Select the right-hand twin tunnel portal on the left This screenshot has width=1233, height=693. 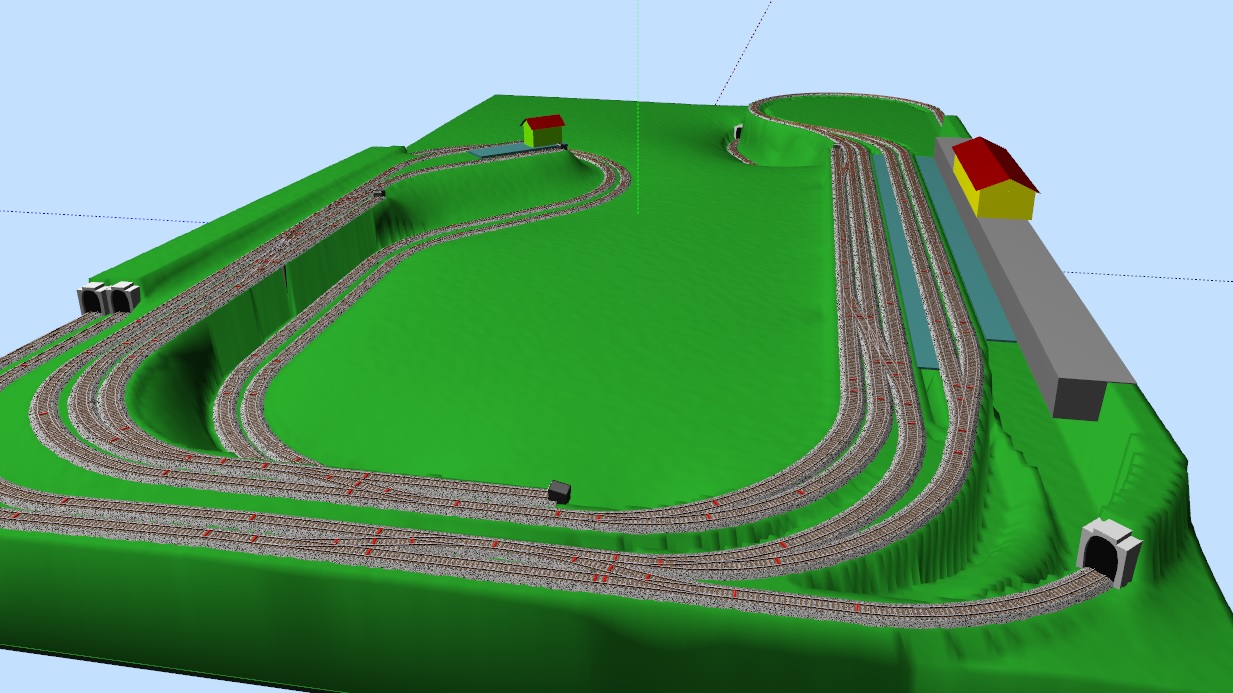coord(124,297)
